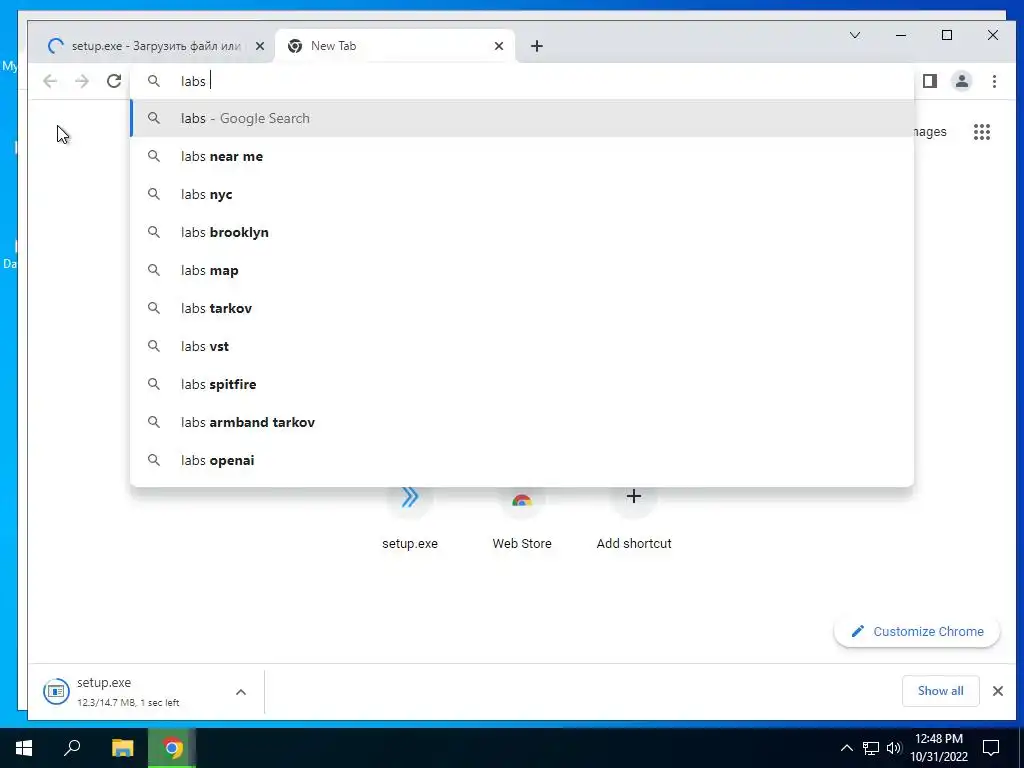Select the 'labs map' suggestion
The height and width of the screenshot is (768, 1024).
coord(522,270)
